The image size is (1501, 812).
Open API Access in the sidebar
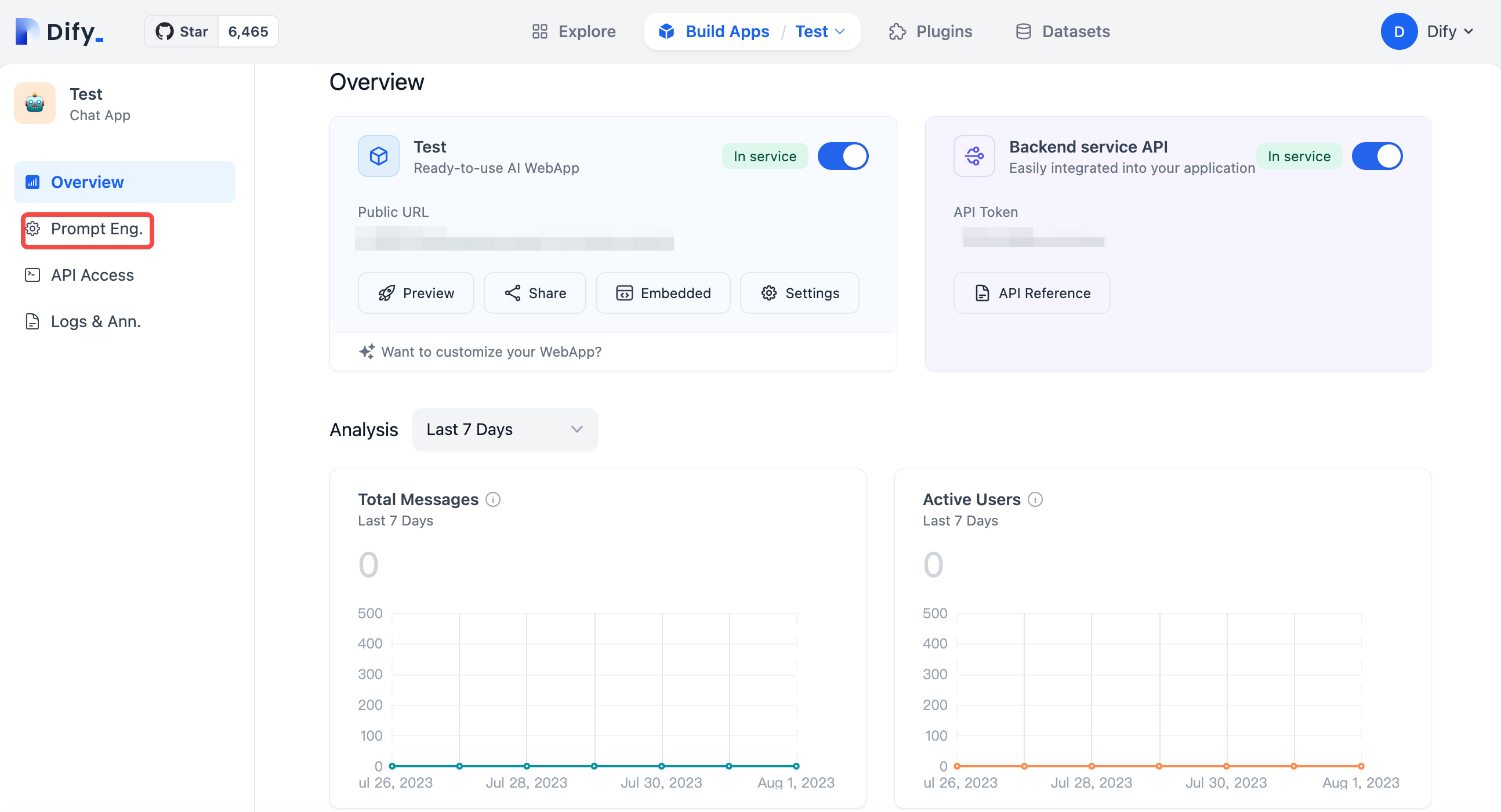pos(125,275)
